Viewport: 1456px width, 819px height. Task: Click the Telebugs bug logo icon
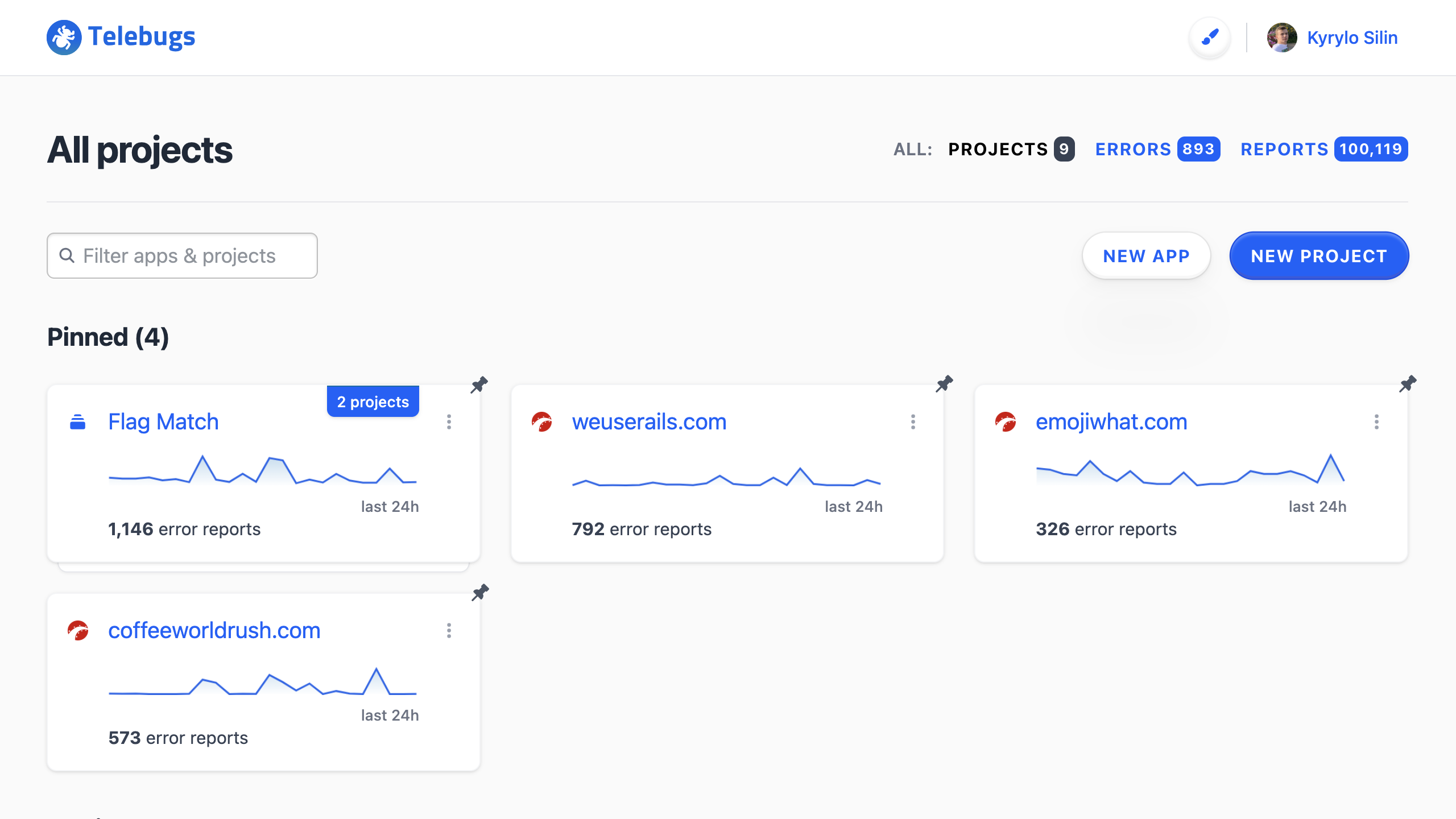(64, 38)
